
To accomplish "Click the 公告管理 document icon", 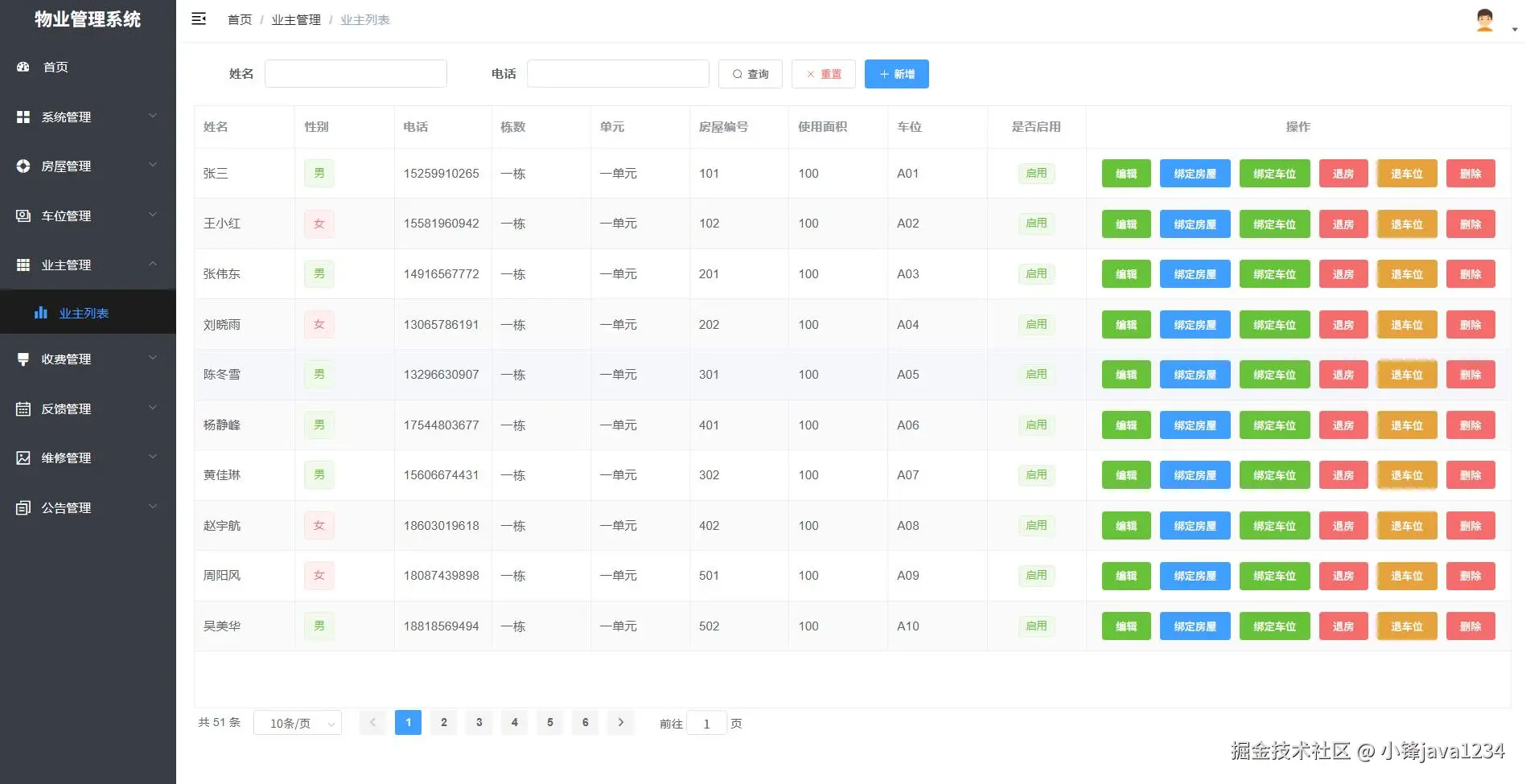I will point(23,507).
